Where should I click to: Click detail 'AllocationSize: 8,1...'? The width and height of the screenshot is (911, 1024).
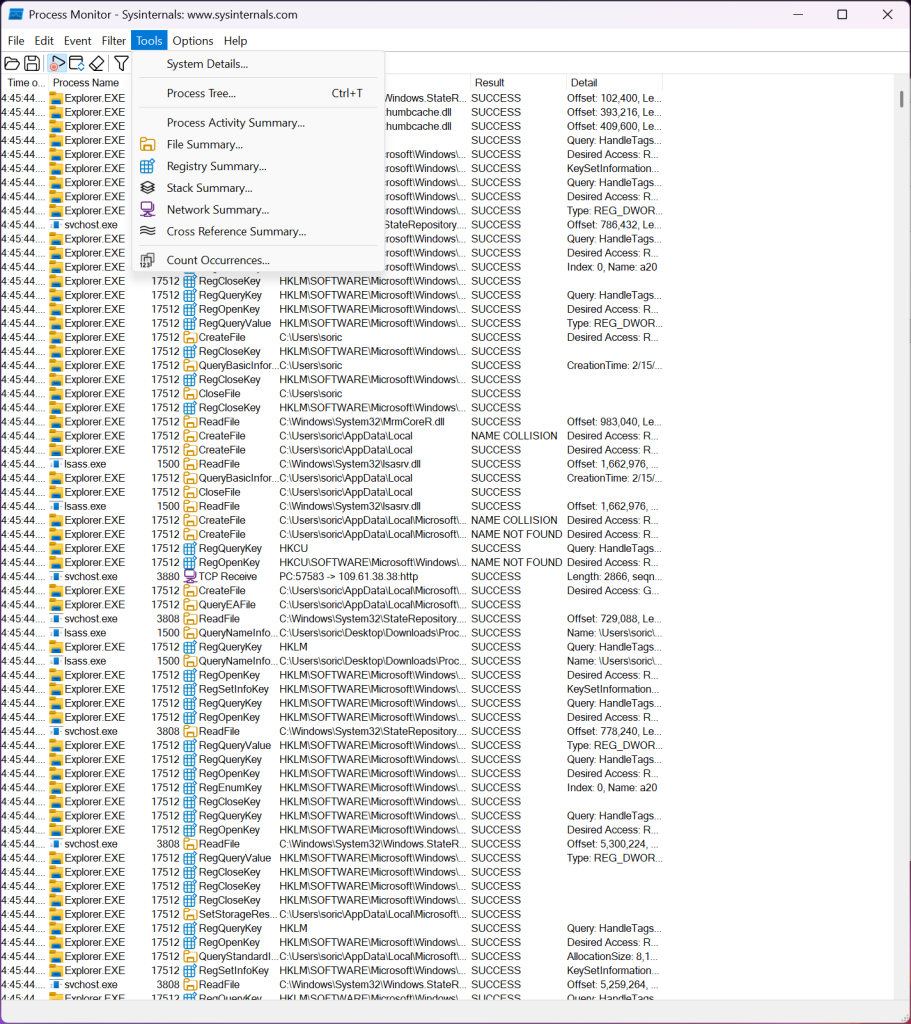tap(612, 956)
